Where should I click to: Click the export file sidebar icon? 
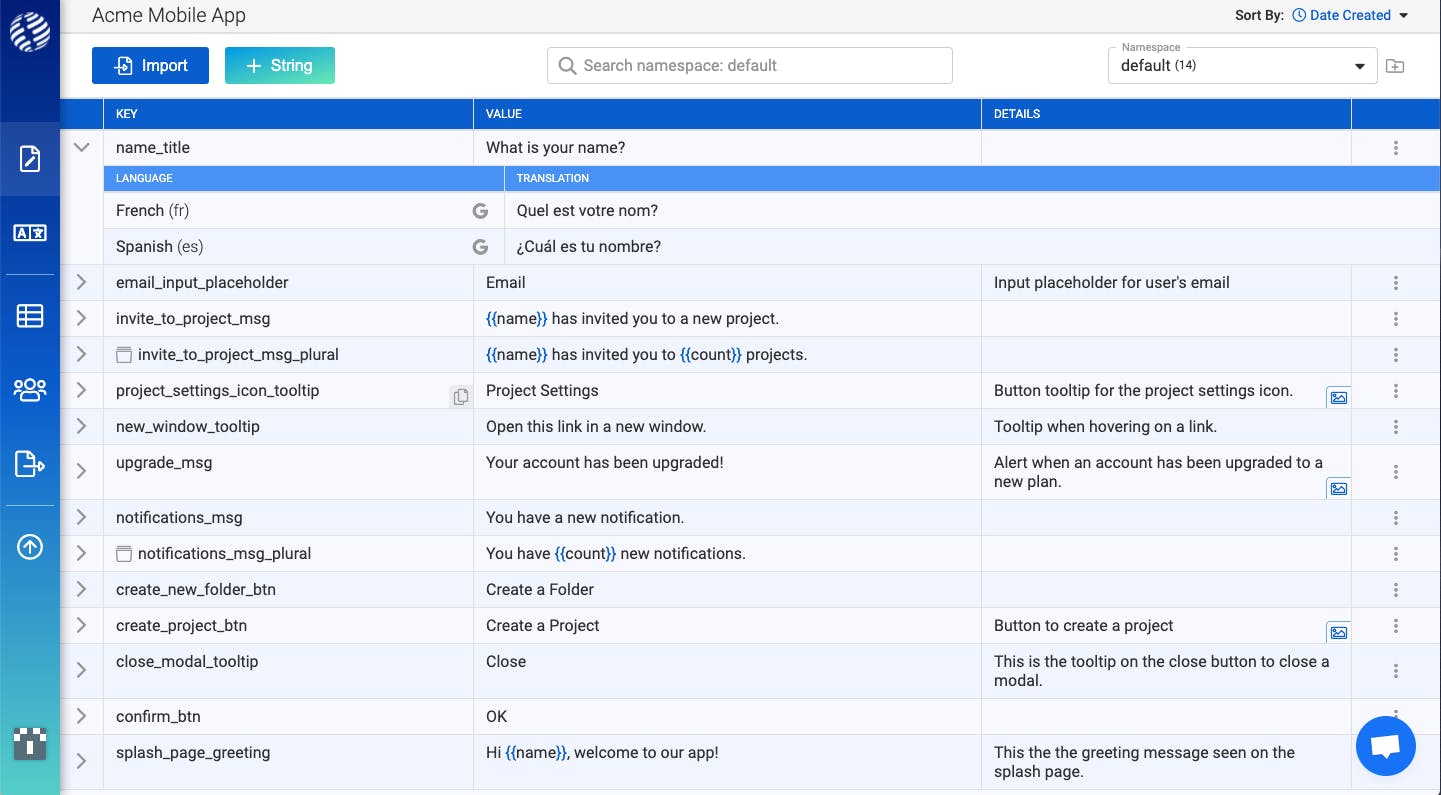click(30, 464)
